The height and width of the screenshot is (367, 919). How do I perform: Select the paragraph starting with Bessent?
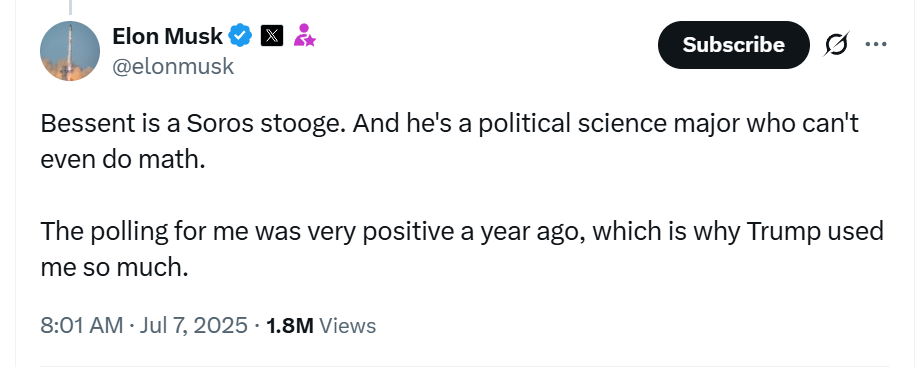click(x=450, y=141)
